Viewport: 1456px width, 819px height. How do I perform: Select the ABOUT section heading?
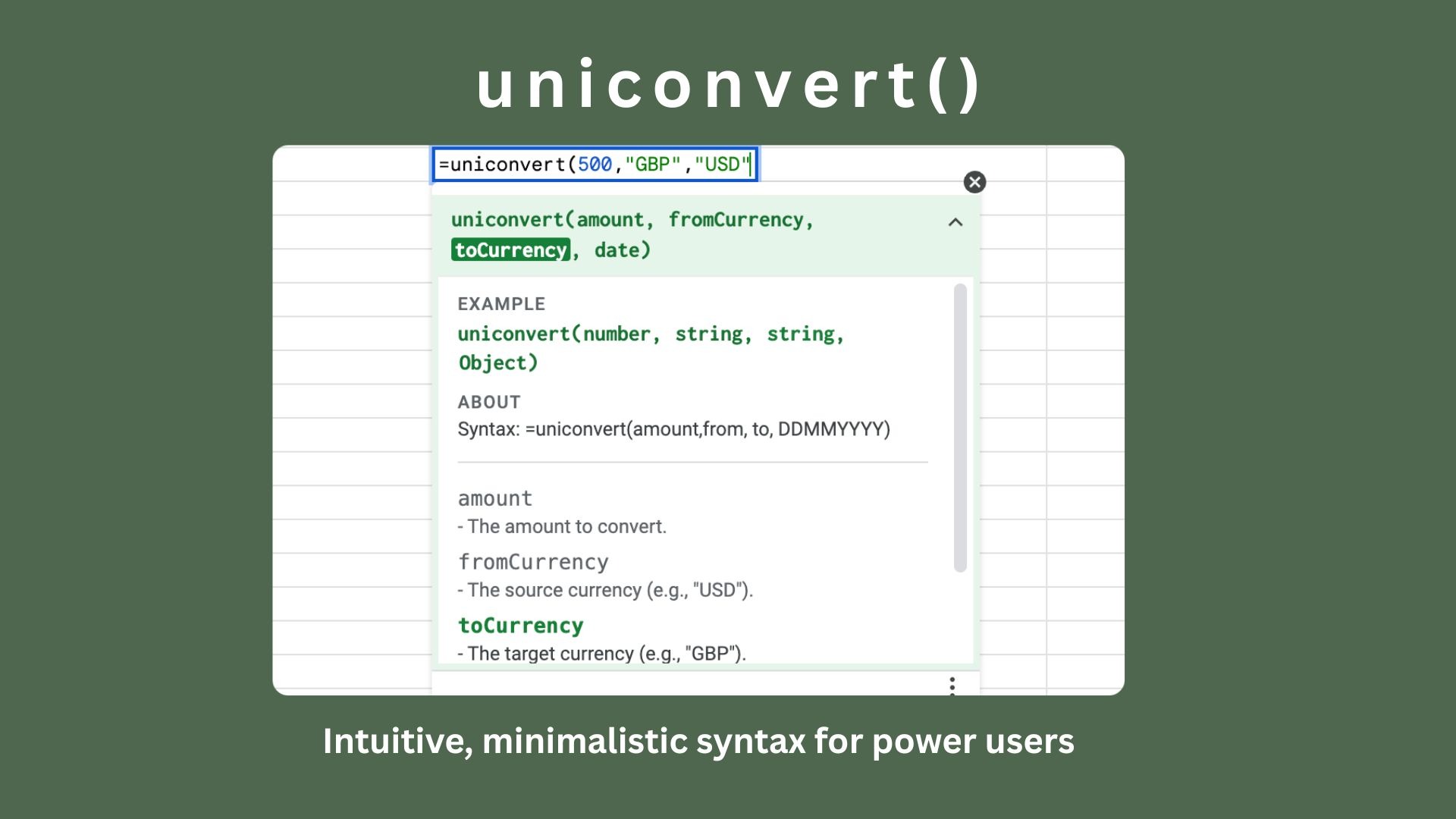[489, 402]
